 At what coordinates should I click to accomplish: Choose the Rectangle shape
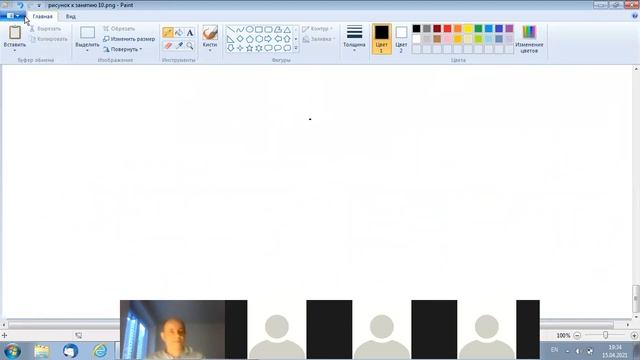tap(259, 29)
